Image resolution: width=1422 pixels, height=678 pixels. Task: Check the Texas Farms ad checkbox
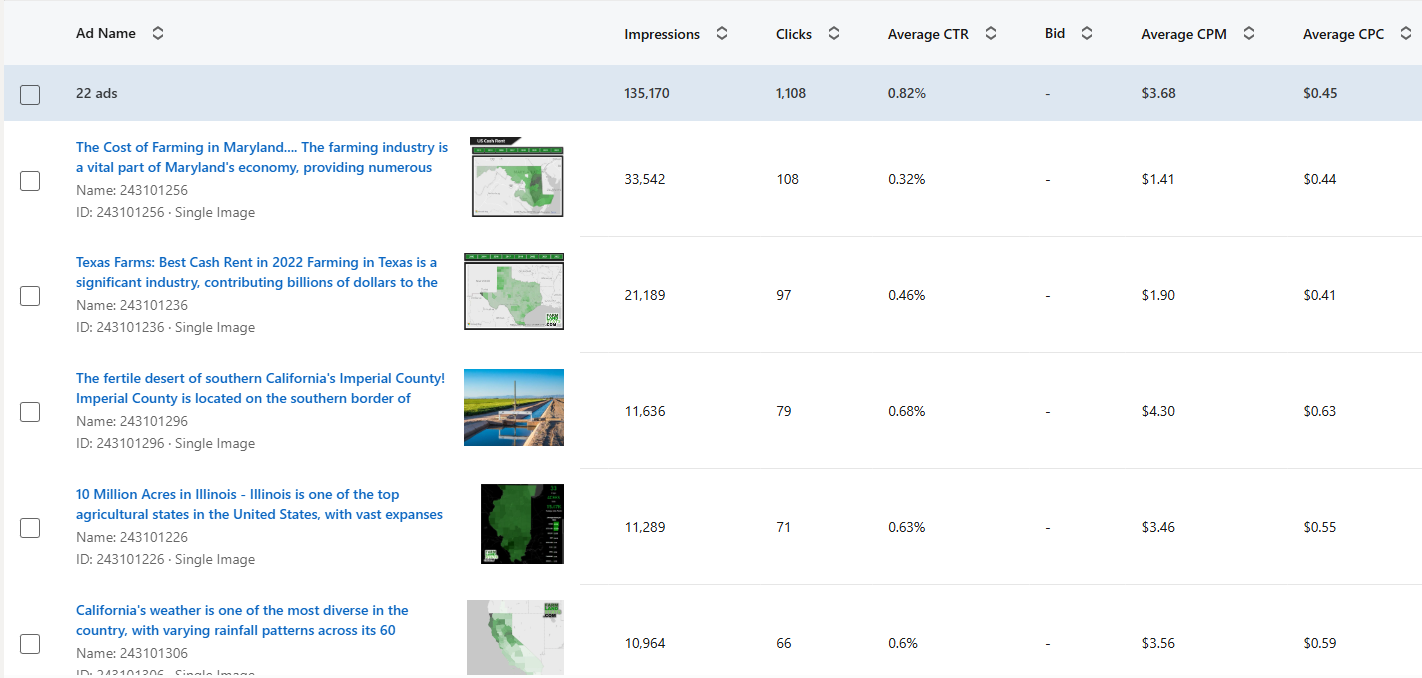(30, 296)
